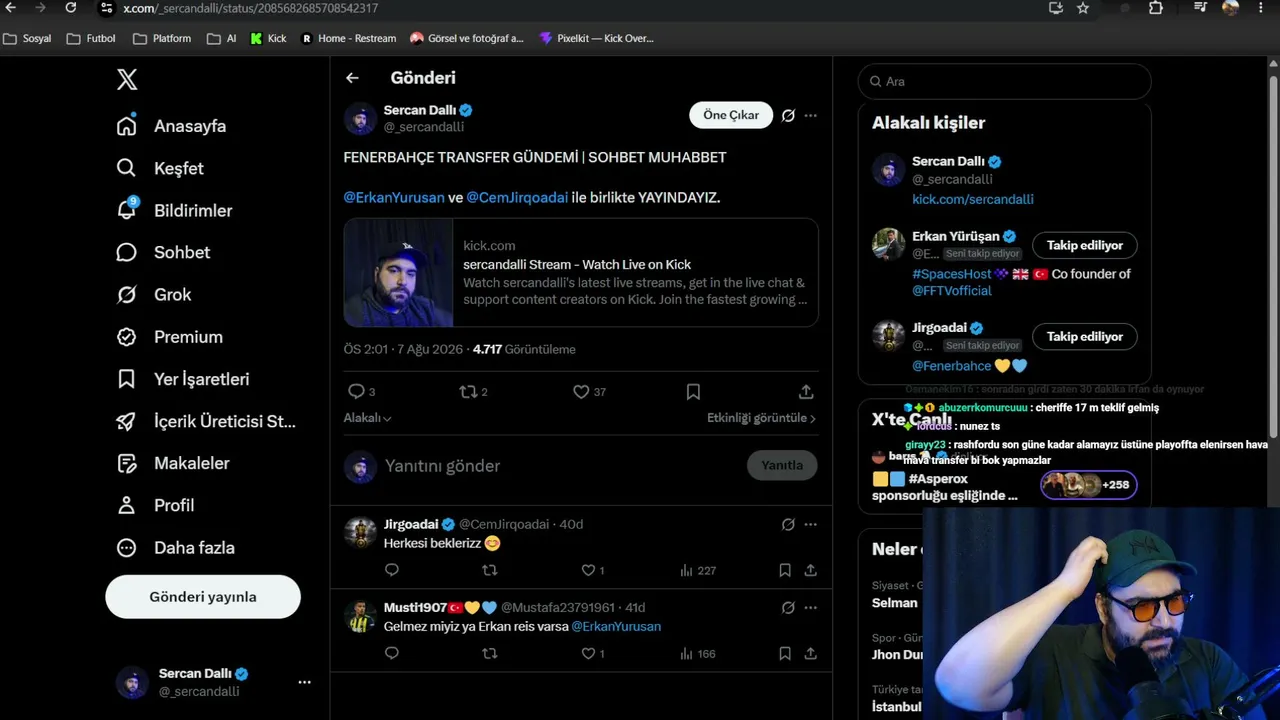Click Gönderi yayınla button
The width and height of the screenshot is (1280, 720).
pos(203,597)
